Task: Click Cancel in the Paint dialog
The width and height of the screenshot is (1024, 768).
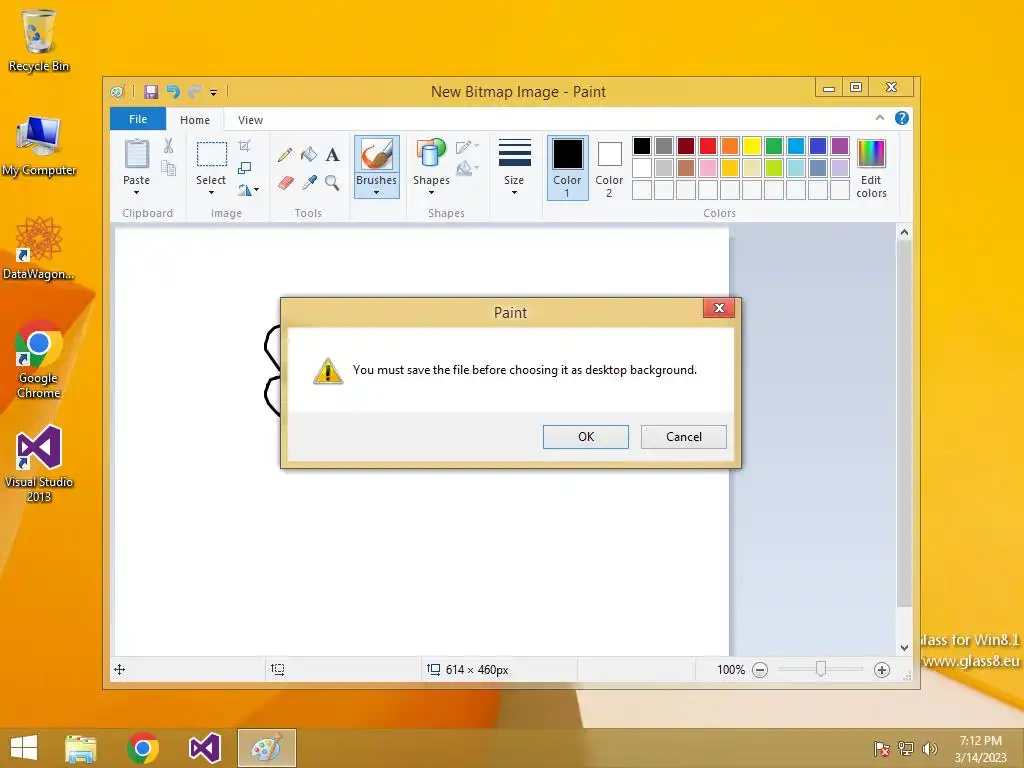Action: click(684, 437)
